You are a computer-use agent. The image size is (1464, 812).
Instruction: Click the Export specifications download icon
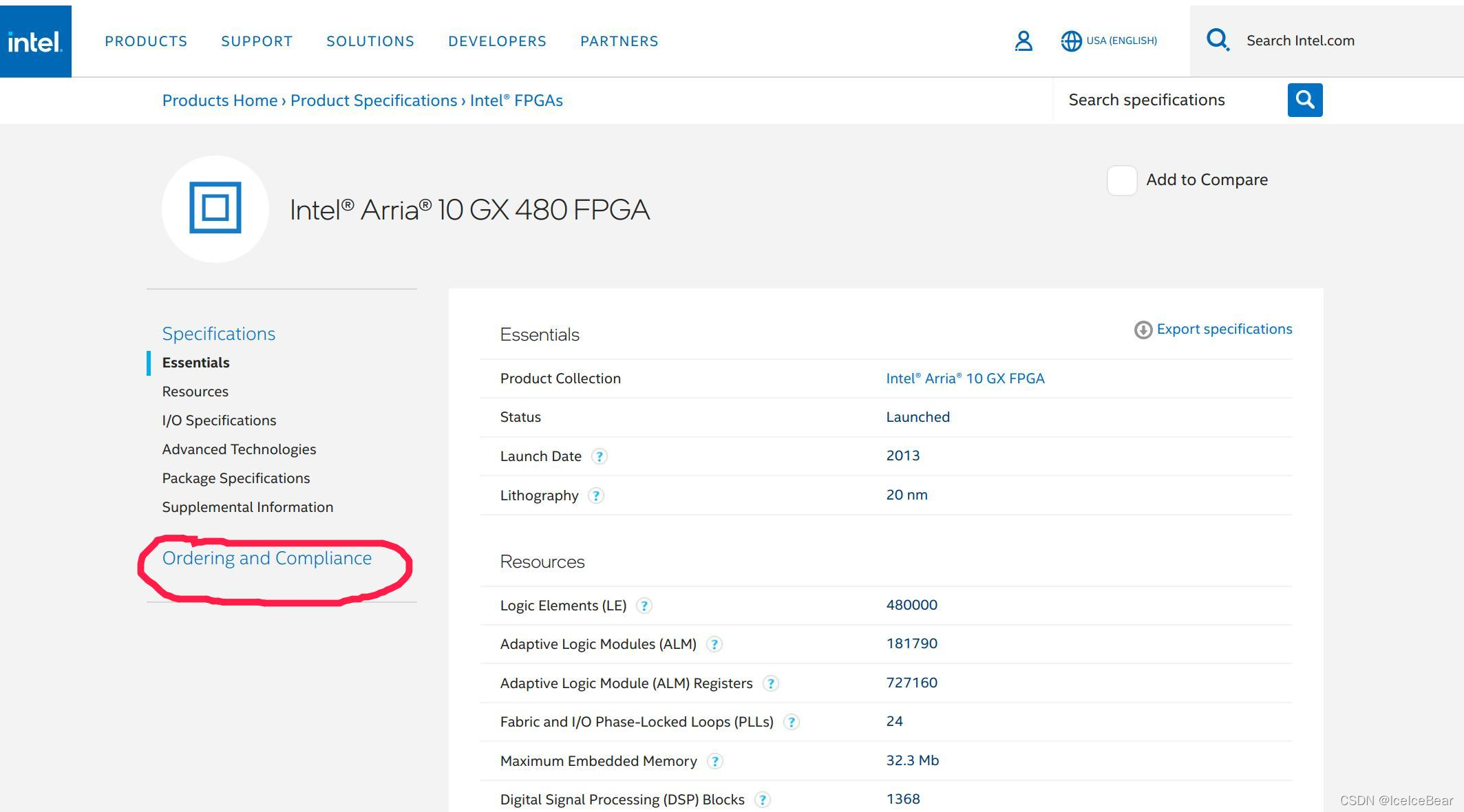click(1143, 330)
